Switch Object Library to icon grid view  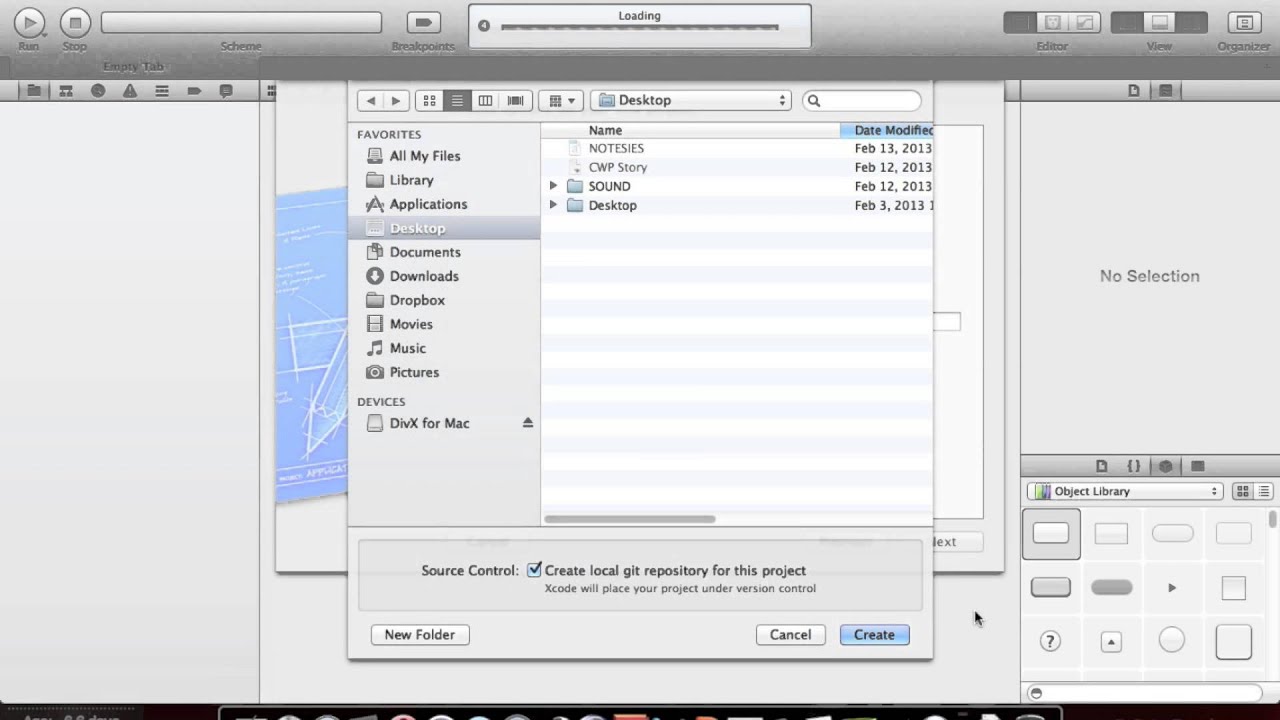[x=1243, y=491]
